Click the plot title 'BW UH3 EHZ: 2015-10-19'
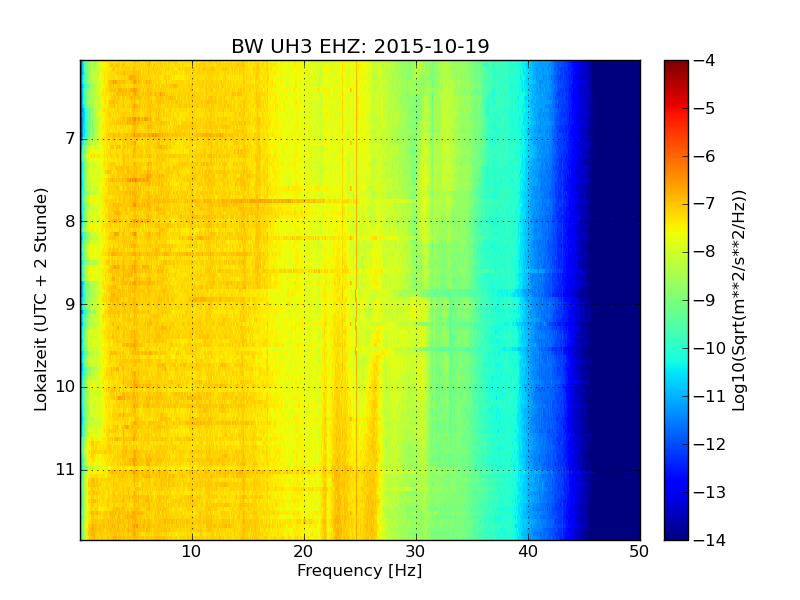This screenshot has width=800, height=600. [360, 46]
